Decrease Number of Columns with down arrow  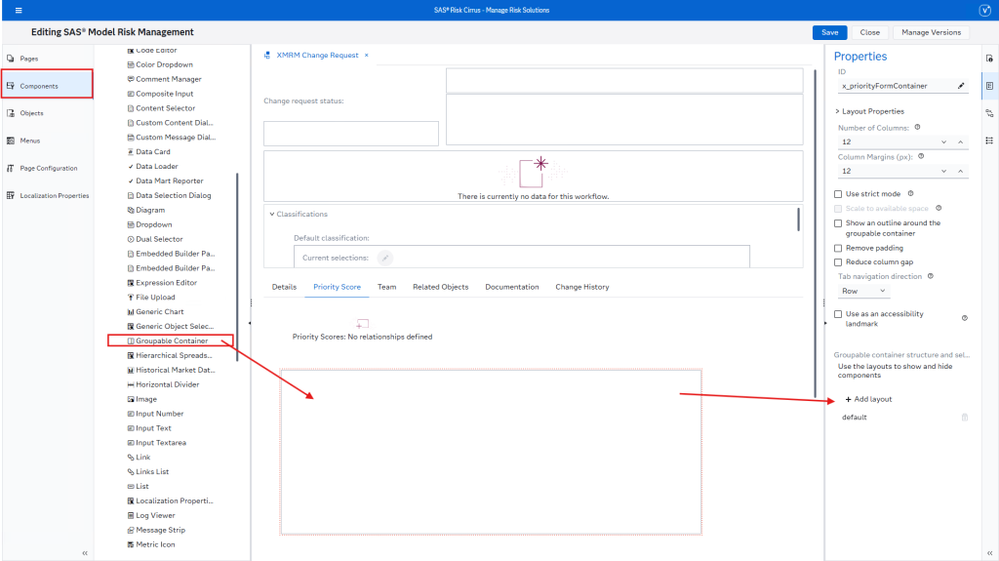click(x=944, y=142)
